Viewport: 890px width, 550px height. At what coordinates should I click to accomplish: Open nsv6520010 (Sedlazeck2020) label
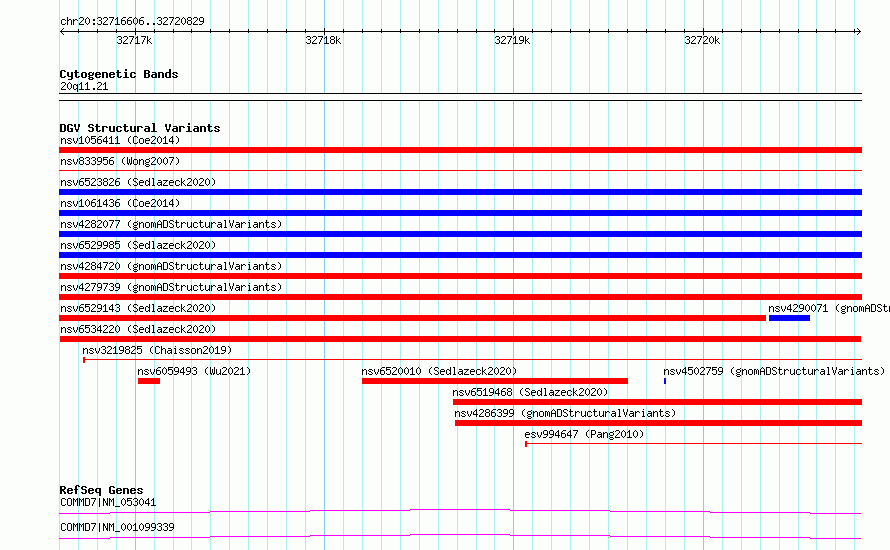pyautogui.click(x=439, y=371)
